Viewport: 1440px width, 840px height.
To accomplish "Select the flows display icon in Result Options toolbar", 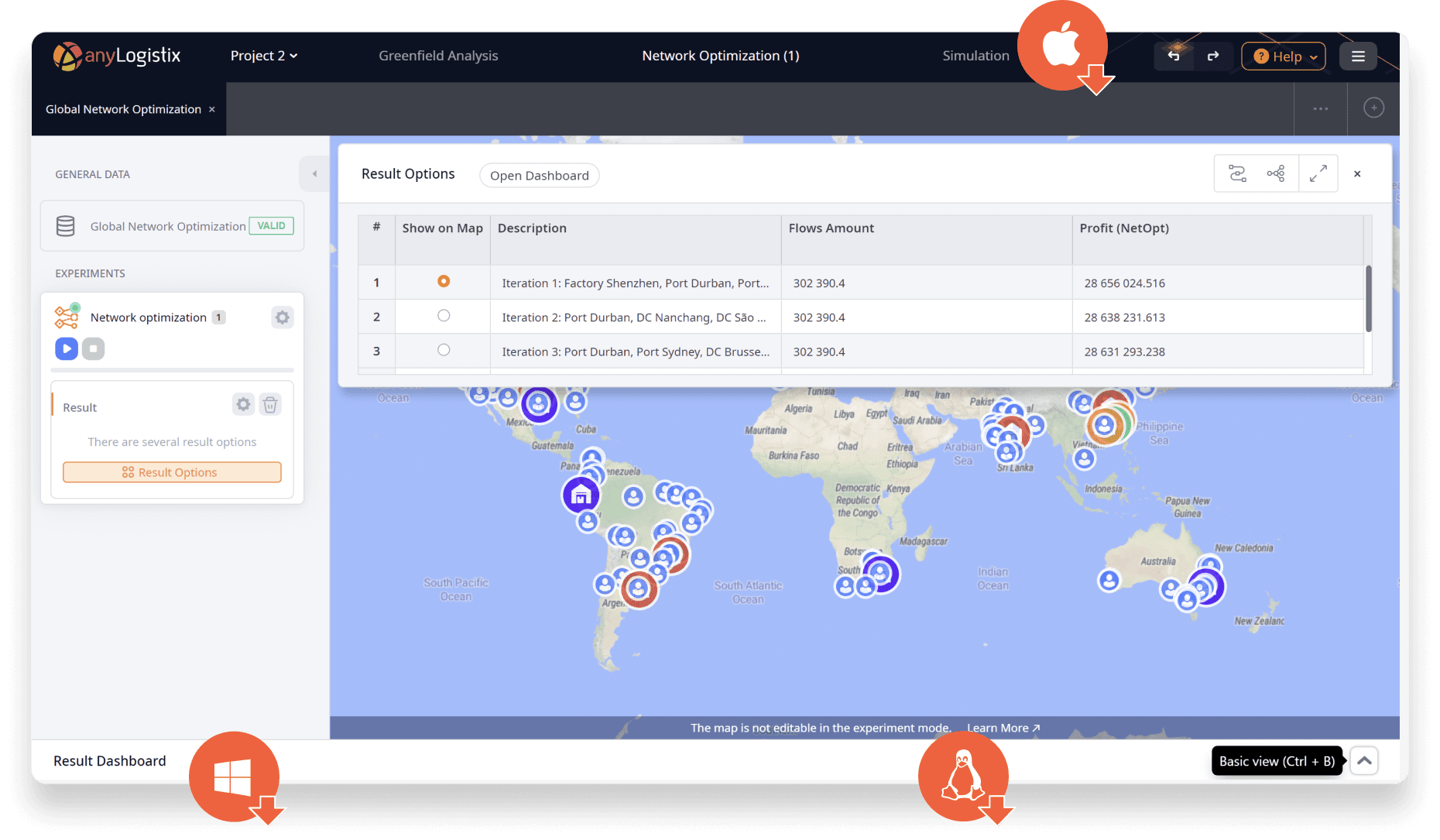I will click(x=1236, y=173).
